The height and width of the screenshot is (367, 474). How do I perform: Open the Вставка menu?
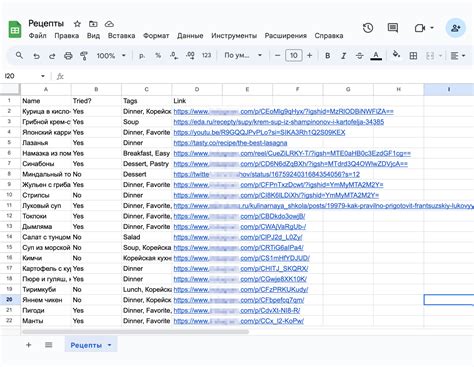click(121, 36)
